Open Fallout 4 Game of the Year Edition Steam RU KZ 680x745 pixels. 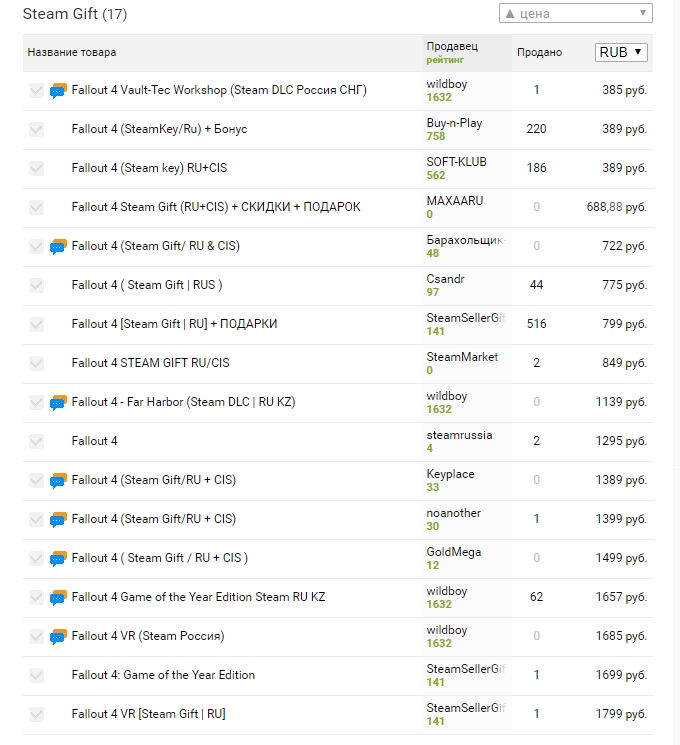(198, 596)
